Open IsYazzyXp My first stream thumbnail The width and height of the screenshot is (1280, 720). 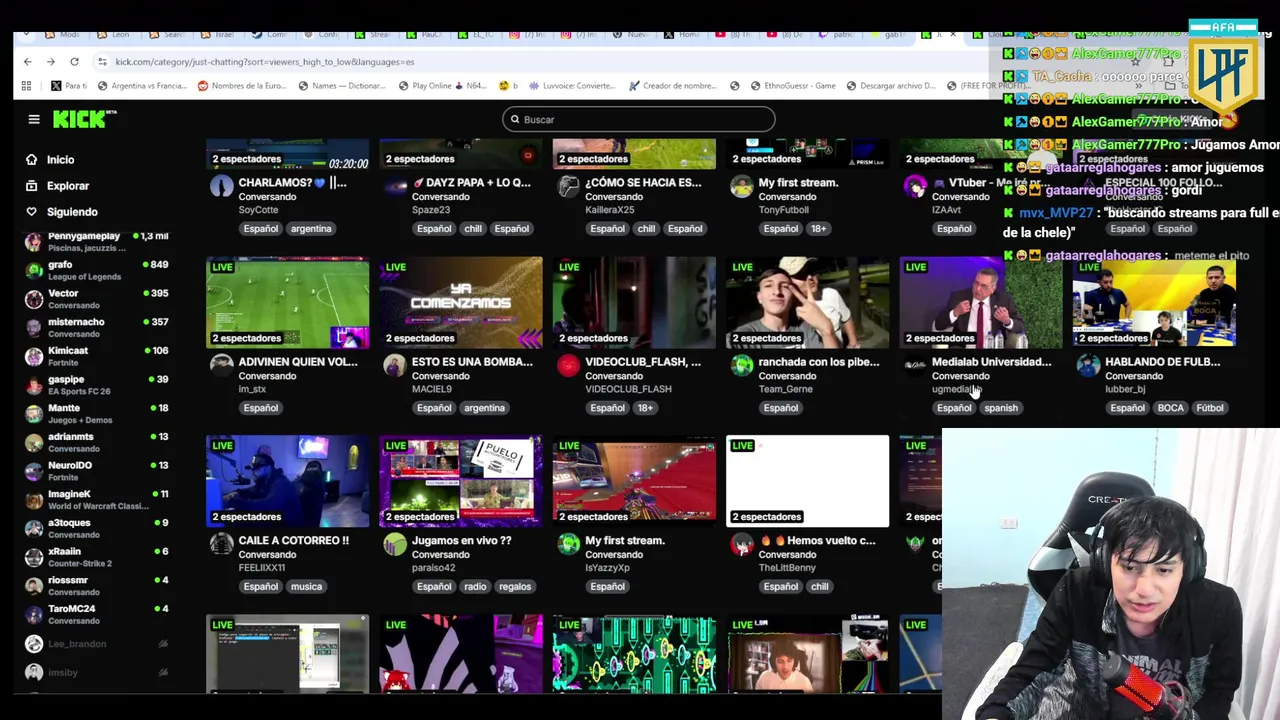click(x=634, y=481)
